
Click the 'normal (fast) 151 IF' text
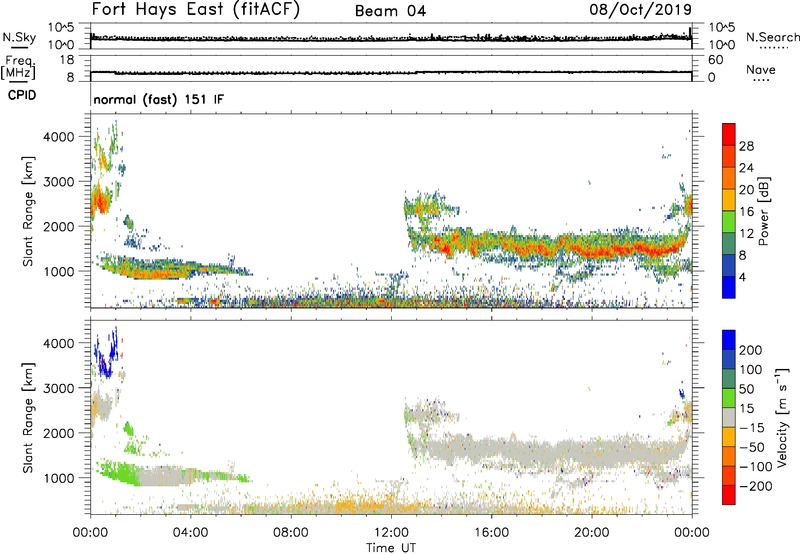click(x=159, y=99)
